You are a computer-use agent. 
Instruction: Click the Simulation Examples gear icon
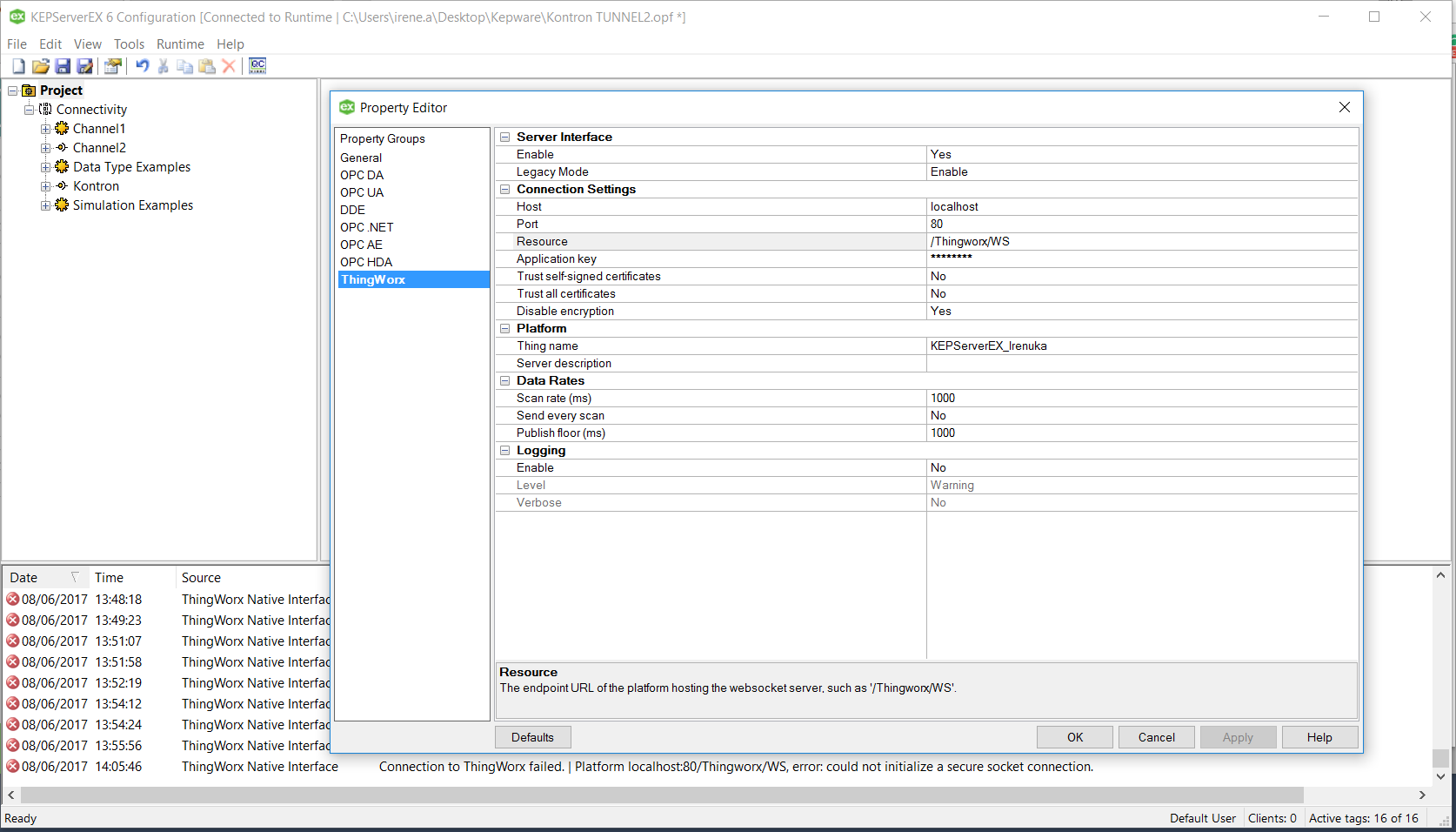pyautogui.click(x=62, y=205)
